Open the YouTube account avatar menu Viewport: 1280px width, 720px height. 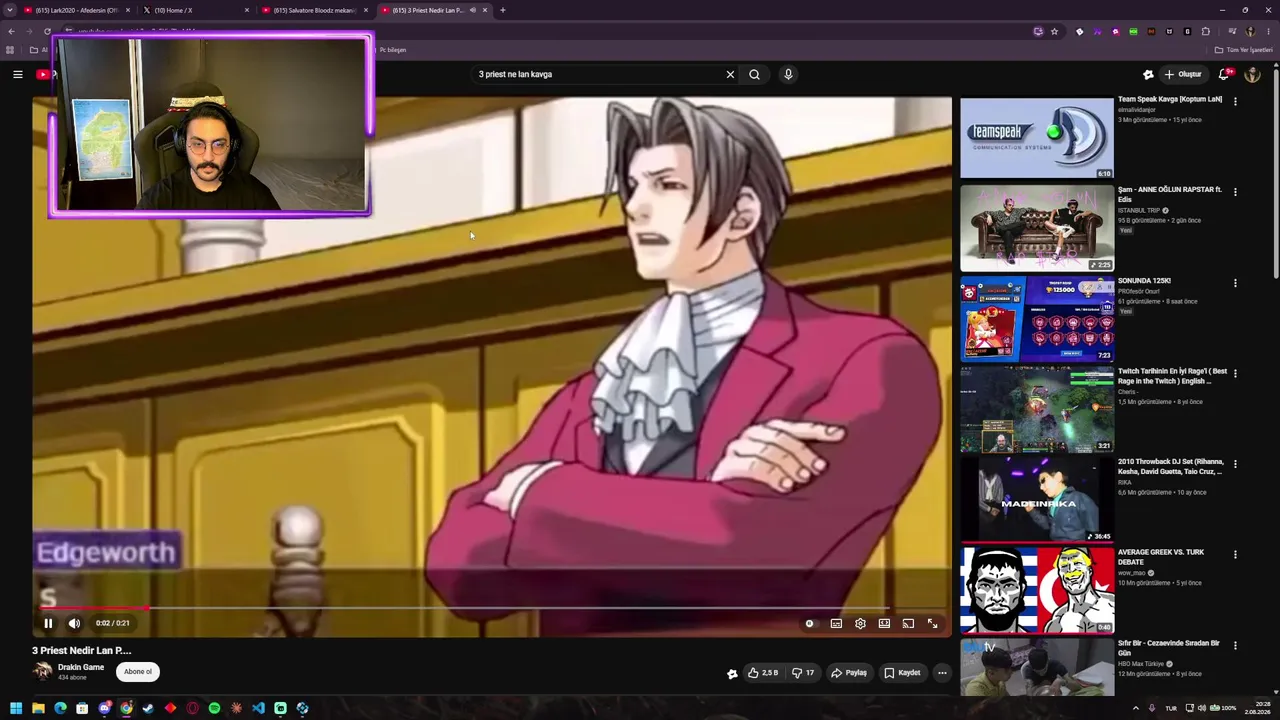point(1252,74)
